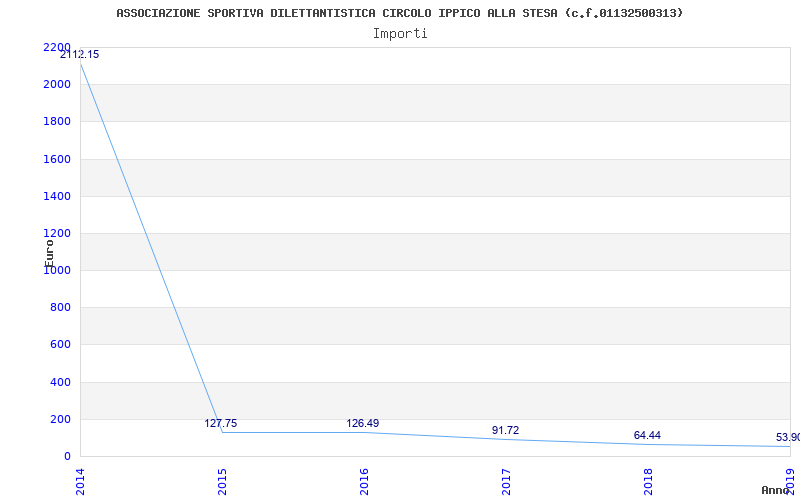The width and height of the screenshot is (800, 500).
Task: Click the 64.44 data label
Action: pos(647,436)
